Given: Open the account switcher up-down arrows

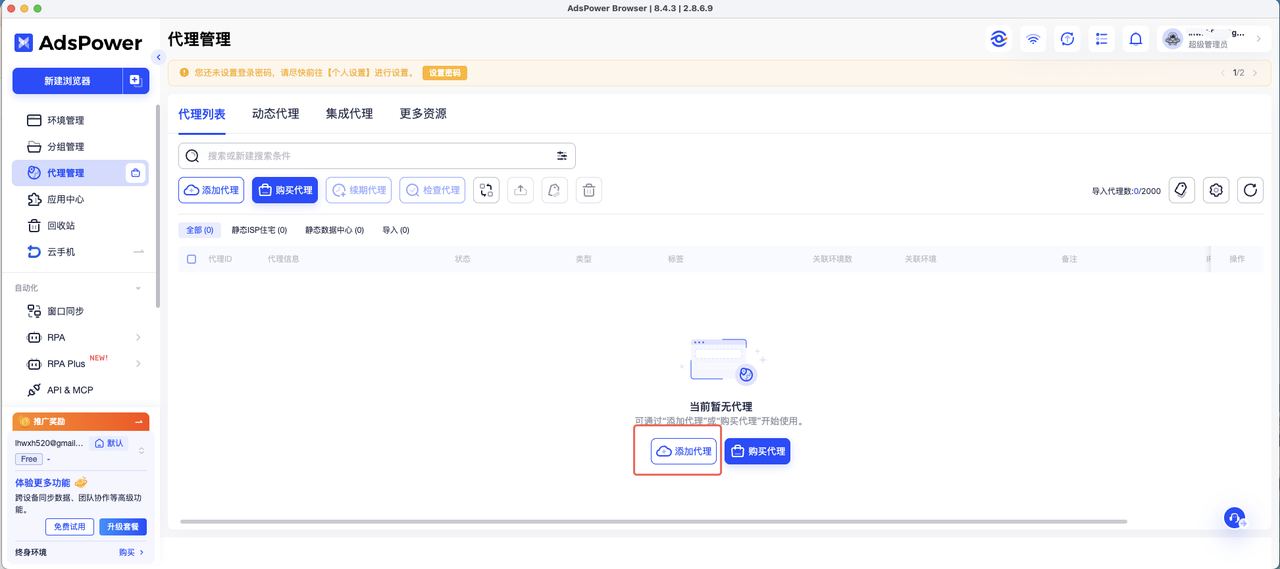Looking at the screenshot, I should 141,451.
